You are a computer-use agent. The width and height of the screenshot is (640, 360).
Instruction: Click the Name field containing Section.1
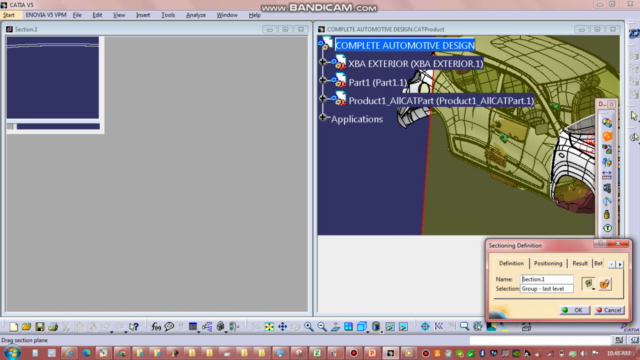point(547,279)
